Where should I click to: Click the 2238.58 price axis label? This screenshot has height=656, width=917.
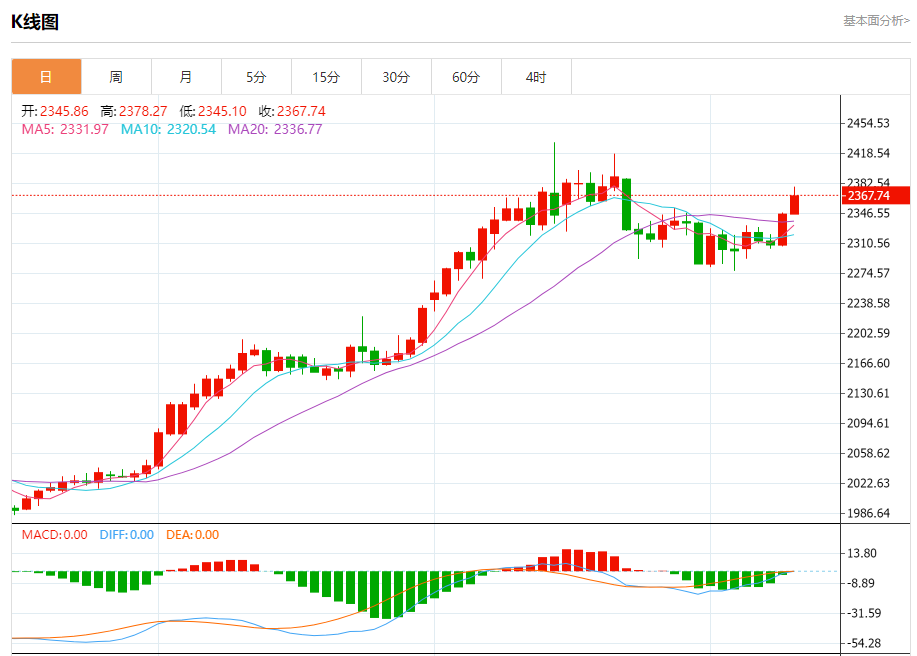coord(868,303)
